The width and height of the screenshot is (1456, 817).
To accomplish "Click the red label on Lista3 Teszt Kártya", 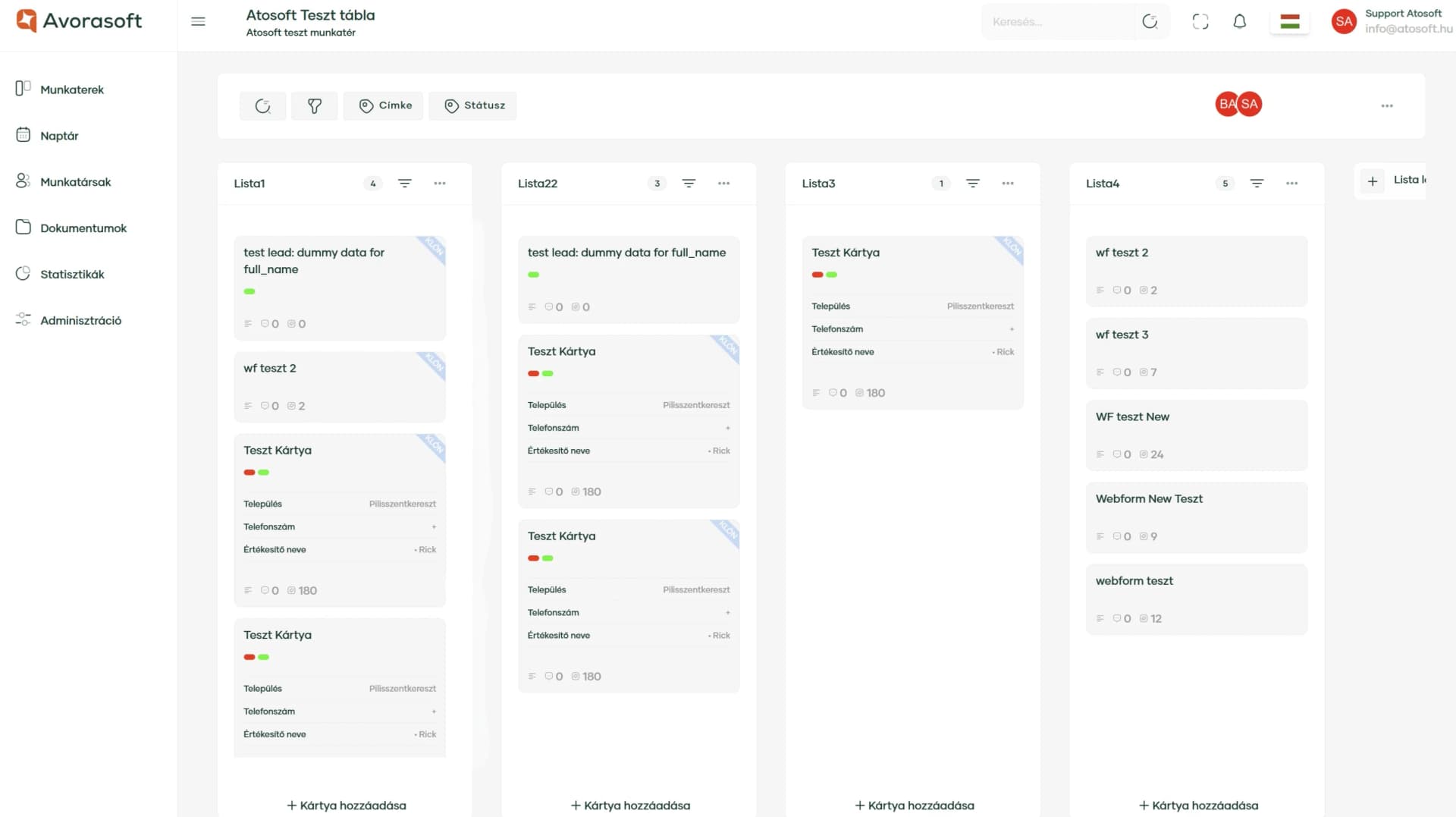I will click(817, 275).
